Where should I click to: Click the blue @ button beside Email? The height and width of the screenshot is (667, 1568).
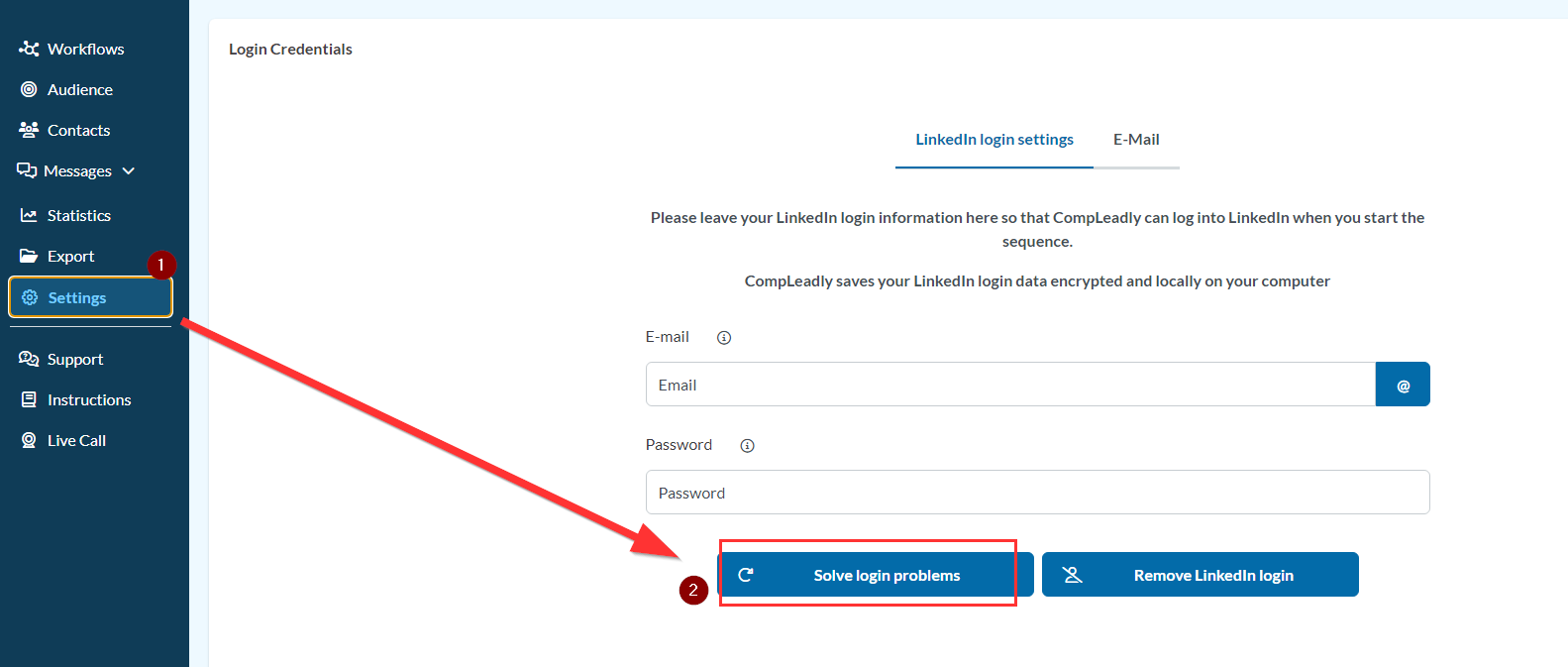click(x=1403, y=385)
